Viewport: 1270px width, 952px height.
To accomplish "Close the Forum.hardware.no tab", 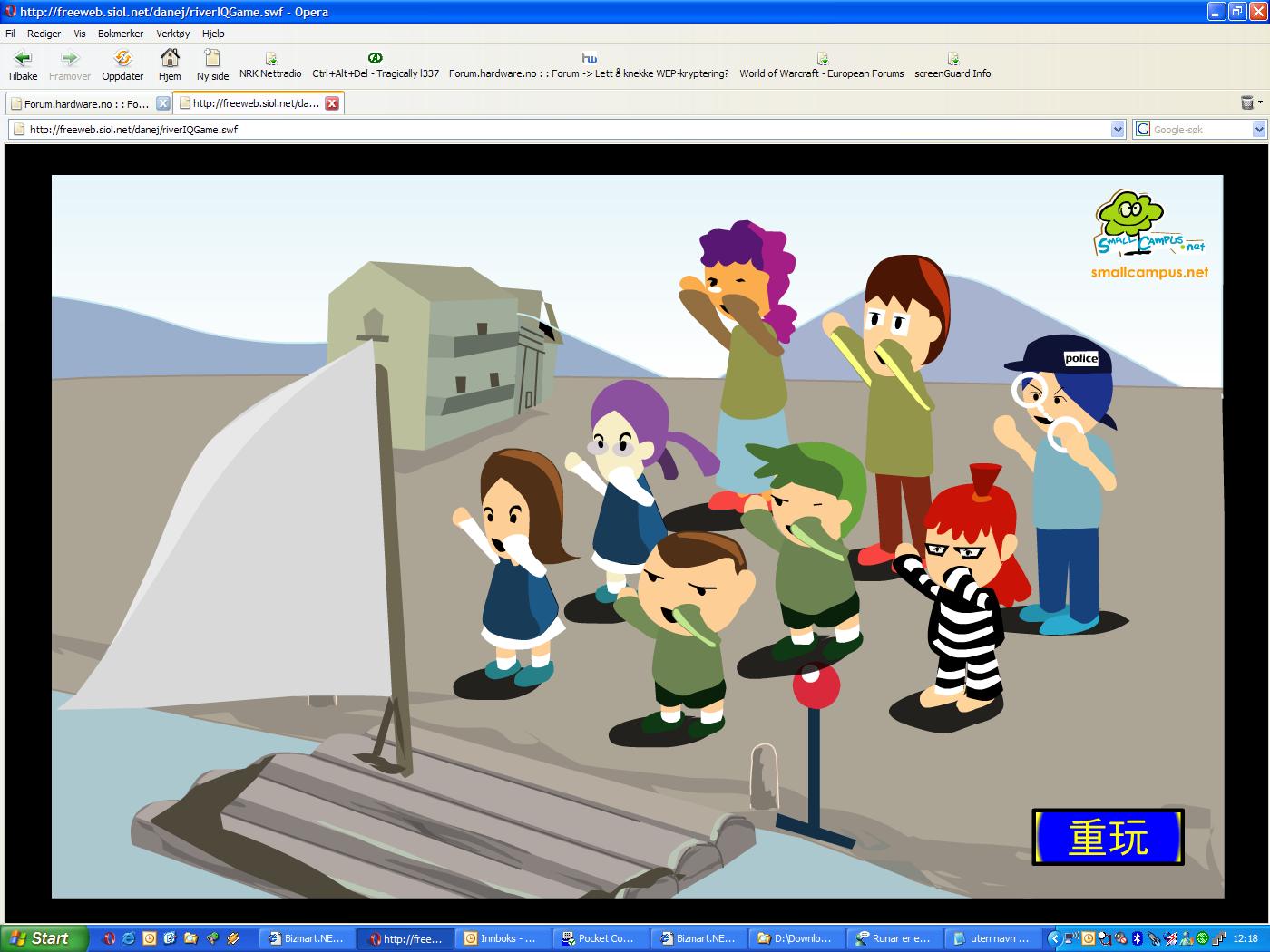I will tap(163, 103).
